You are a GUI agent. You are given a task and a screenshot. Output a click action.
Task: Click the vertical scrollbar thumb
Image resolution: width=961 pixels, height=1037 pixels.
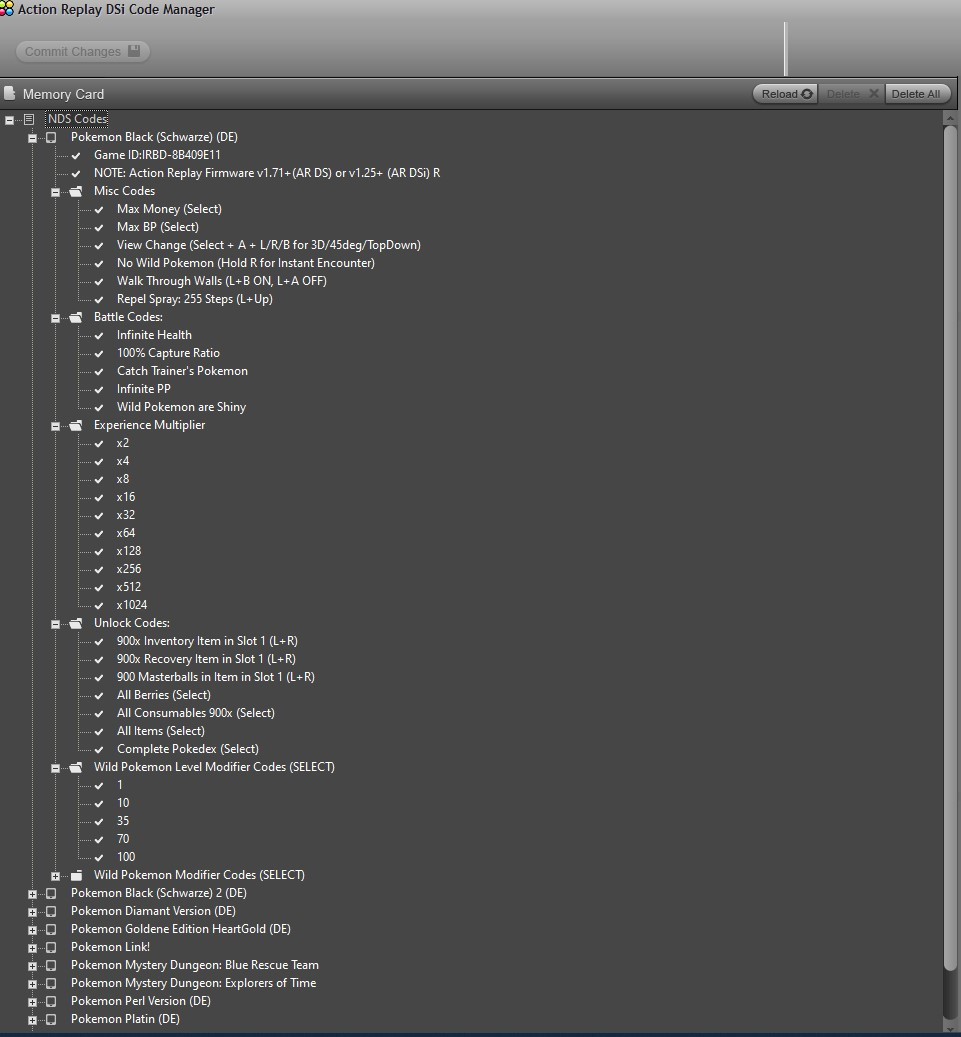pyautogui.click(x=950, y=546)
